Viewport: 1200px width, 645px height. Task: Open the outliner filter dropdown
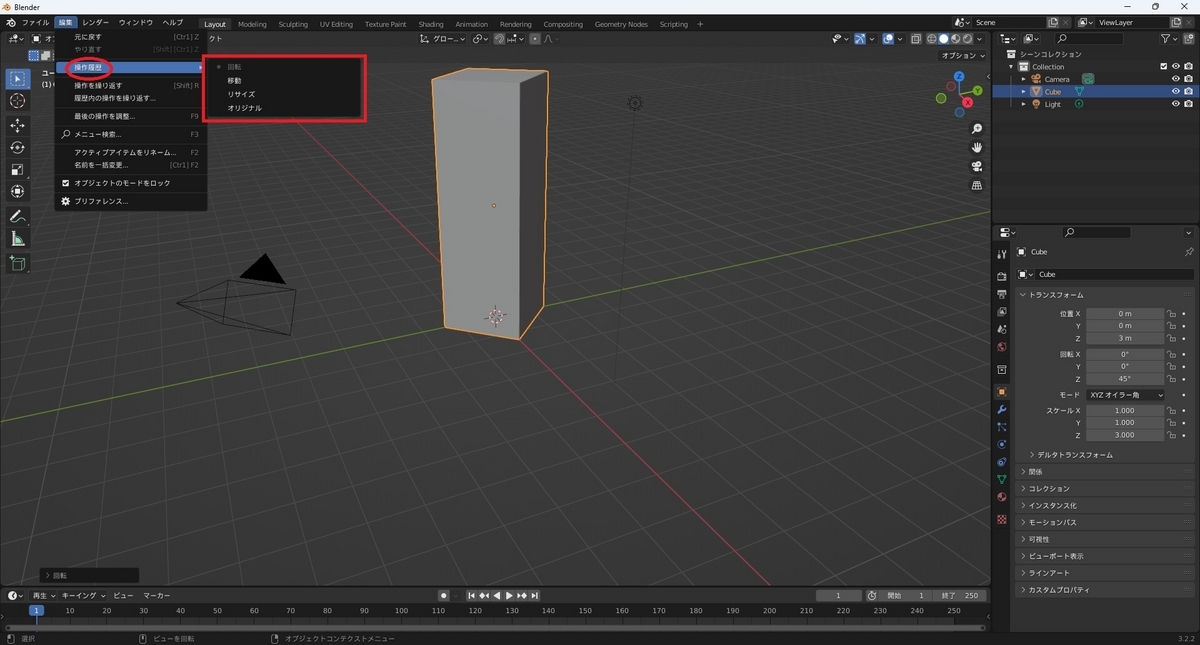pyautogui.click(x=1170, y=39)
